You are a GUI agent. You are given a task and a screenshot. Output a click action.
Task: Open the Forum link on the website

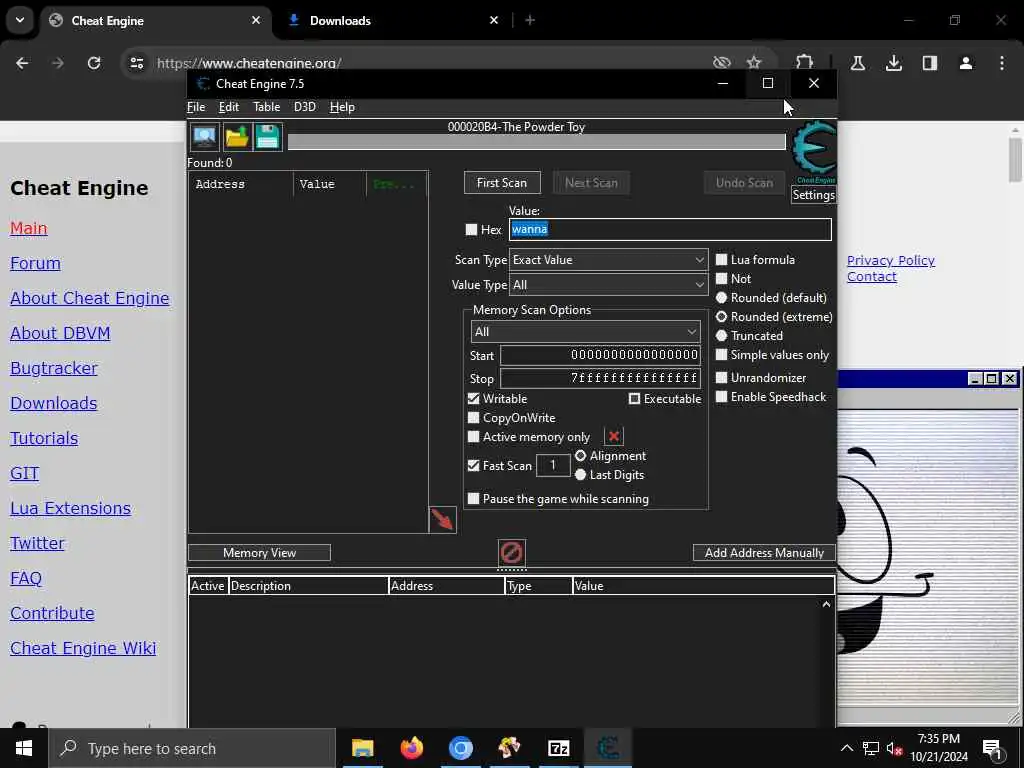tap(35, 263)
